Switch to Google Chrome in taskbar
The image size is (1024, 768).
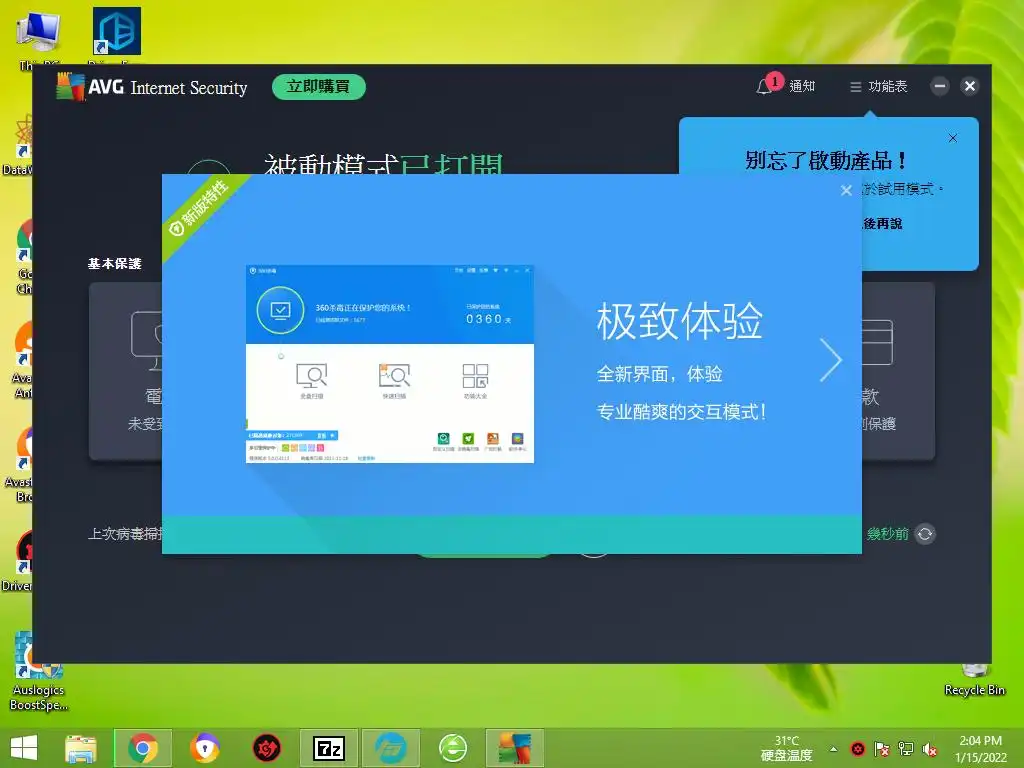click(x=143, y=748)
